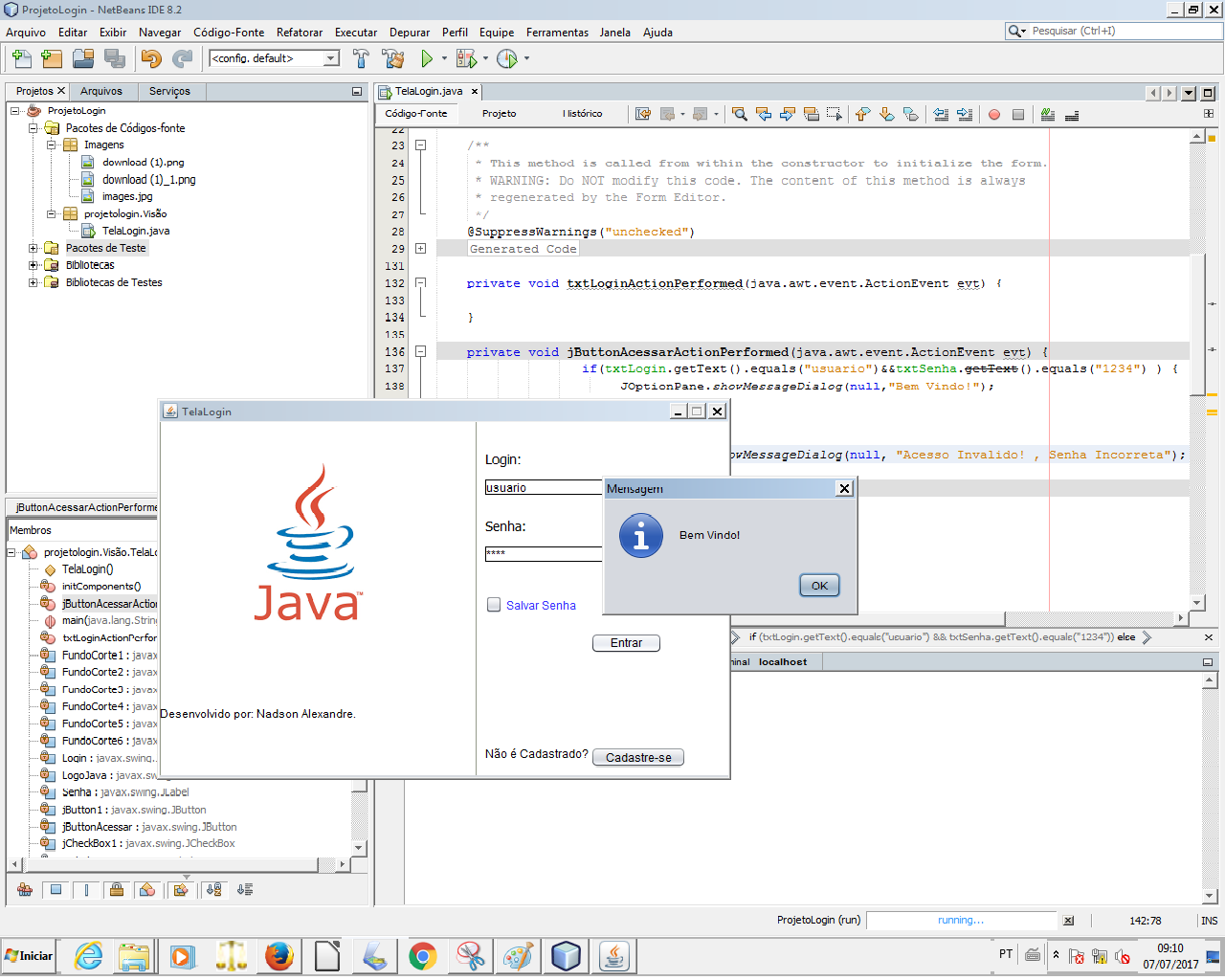The height and width of the screenshot is (980, 1225).
Task: Shift the line left with the editor toolbar icon
Action: coord(941,114)
